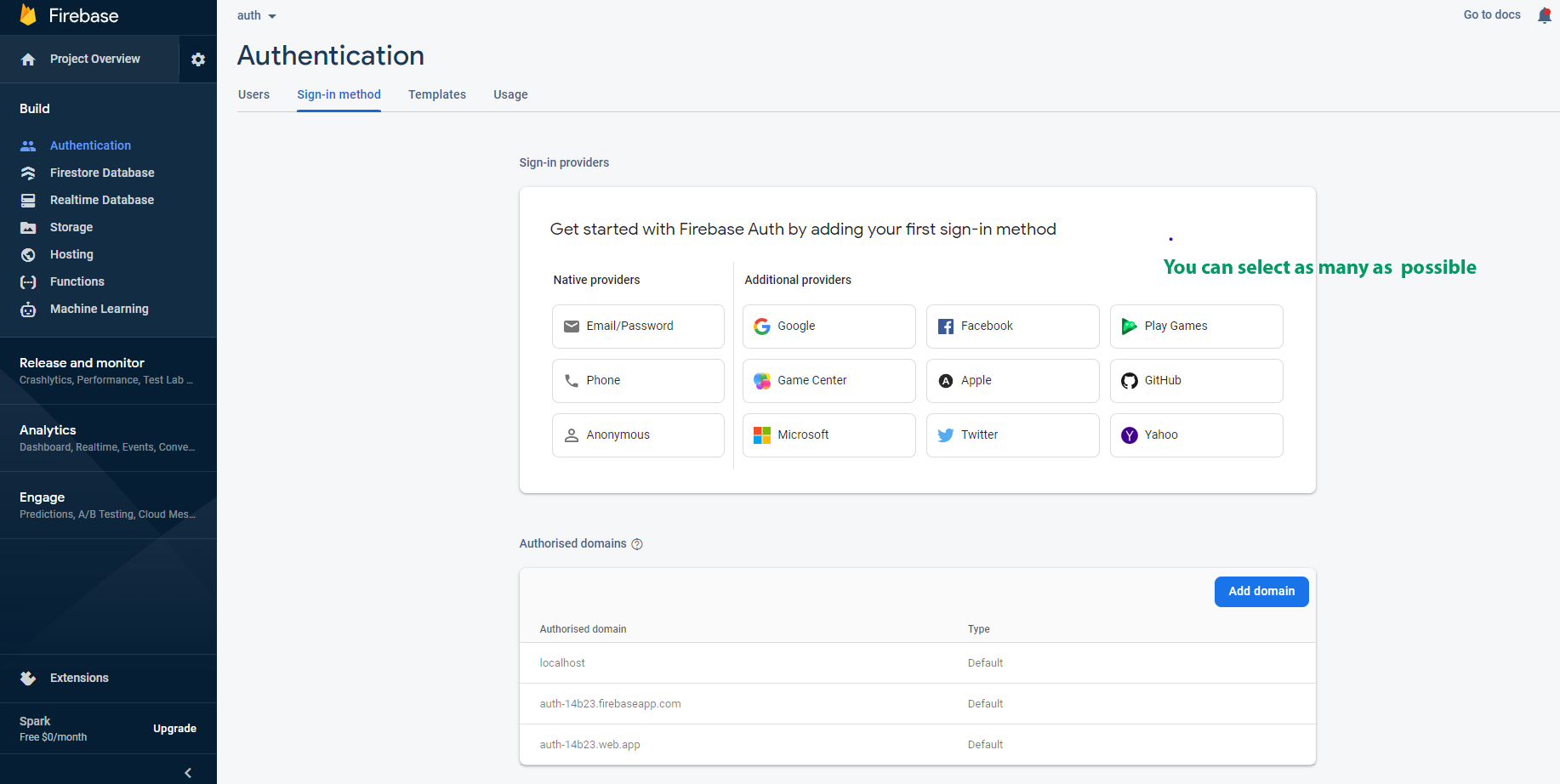Click the Add domain button

(1261, 592)
